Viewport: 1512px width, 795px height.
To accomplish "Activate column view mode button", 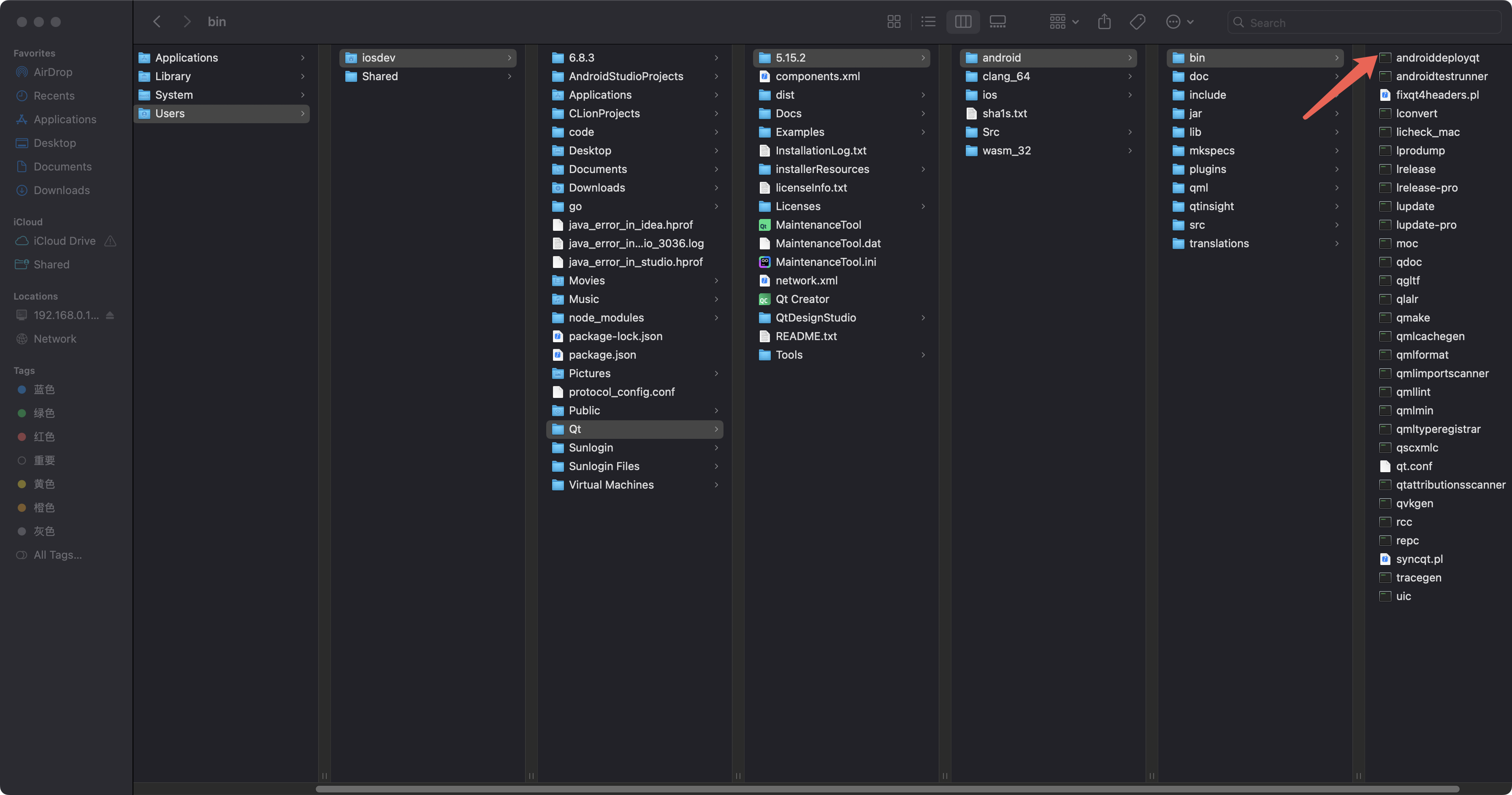I will click(x=962, y=22).
